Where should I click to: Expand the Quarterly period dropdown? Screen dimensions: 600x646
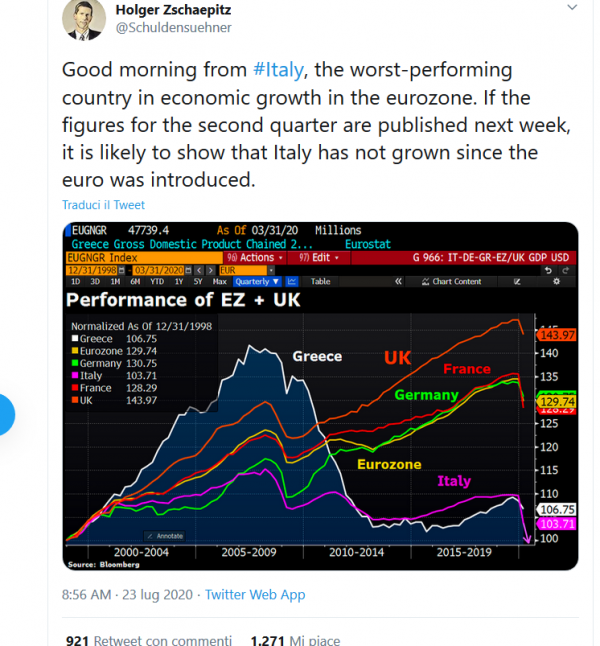pos(258,281)
